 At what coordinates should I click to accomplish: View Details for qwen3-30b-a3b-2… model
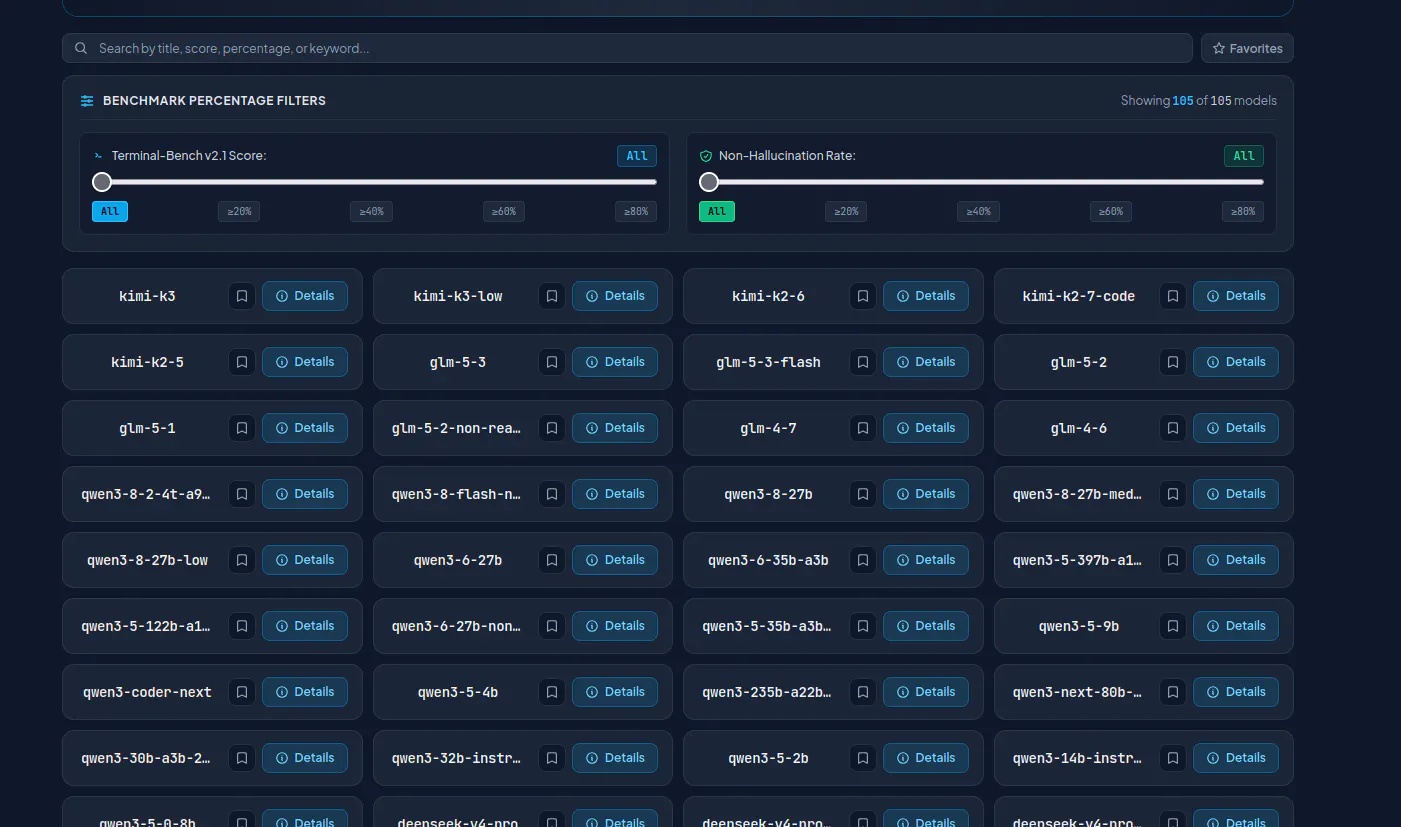pos(305,758)
